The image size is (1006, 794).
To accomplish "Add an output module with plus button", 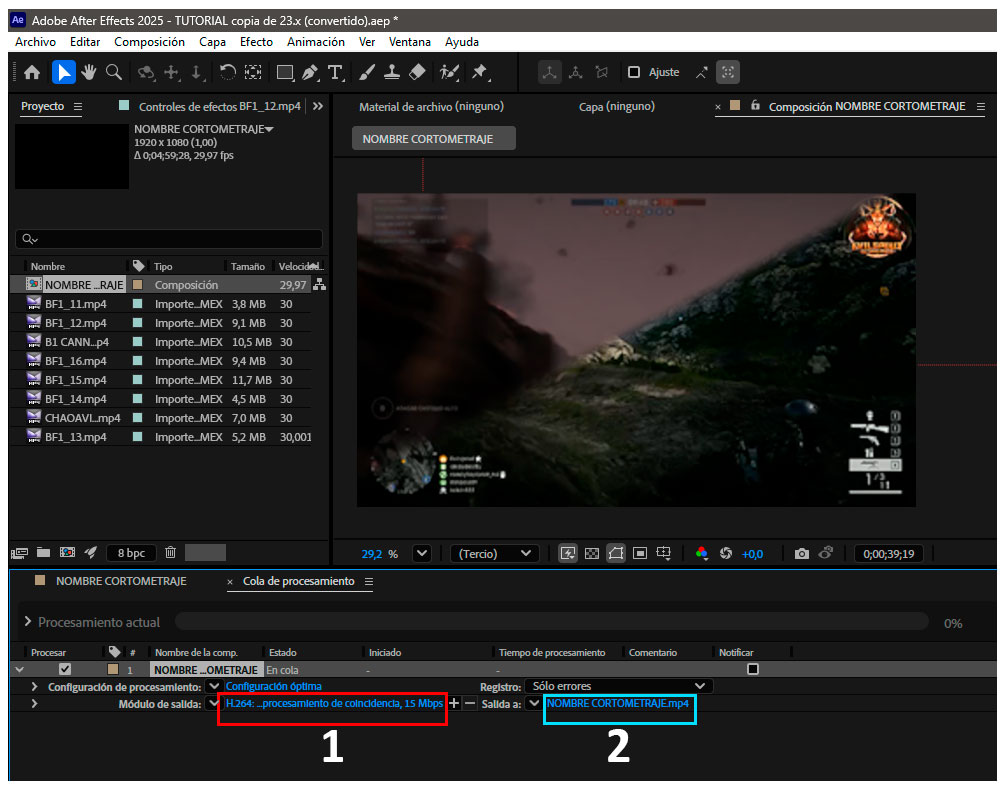I will point(454,704).
